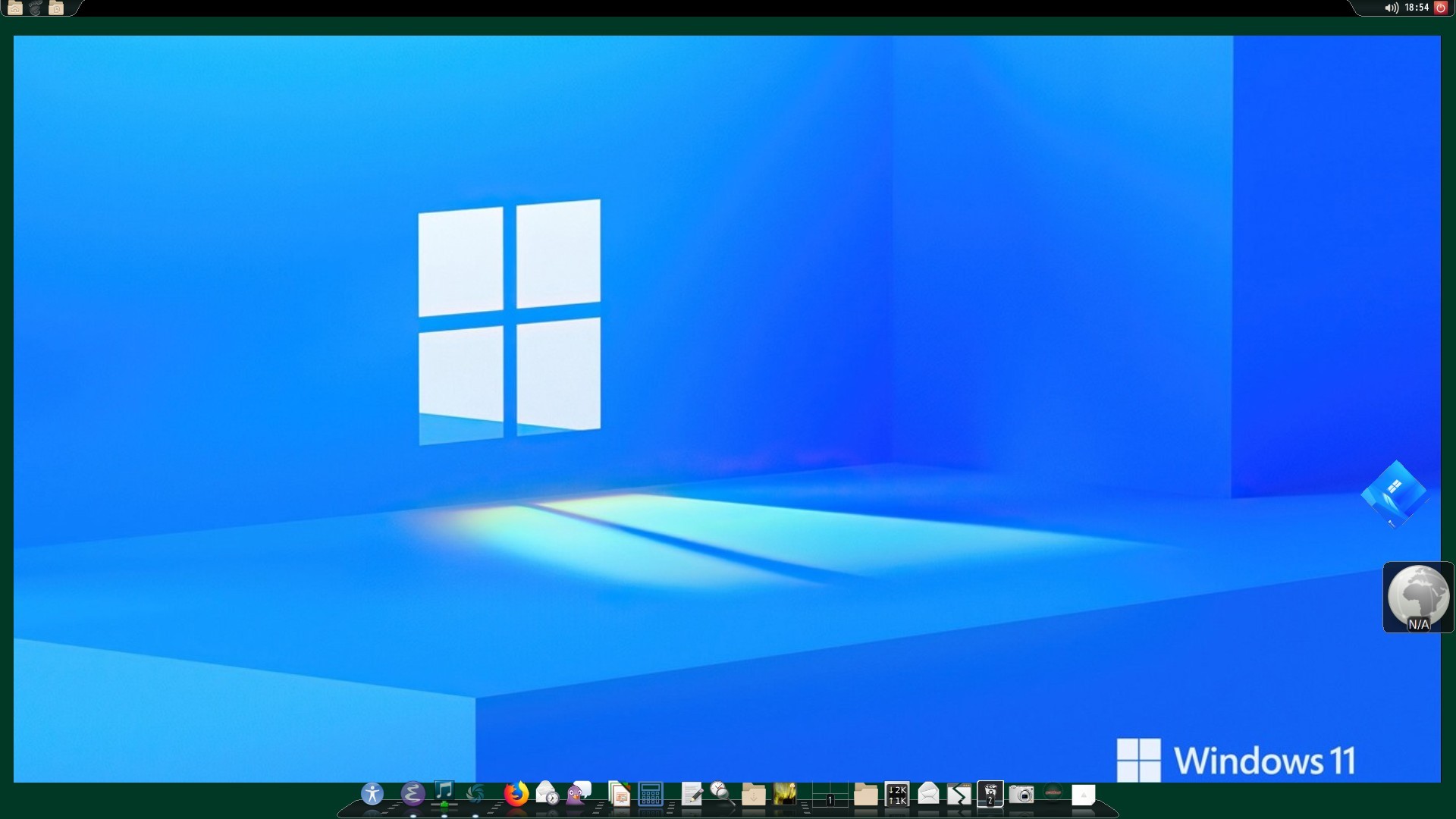Click the network speed monitor applet

point(897,795)
